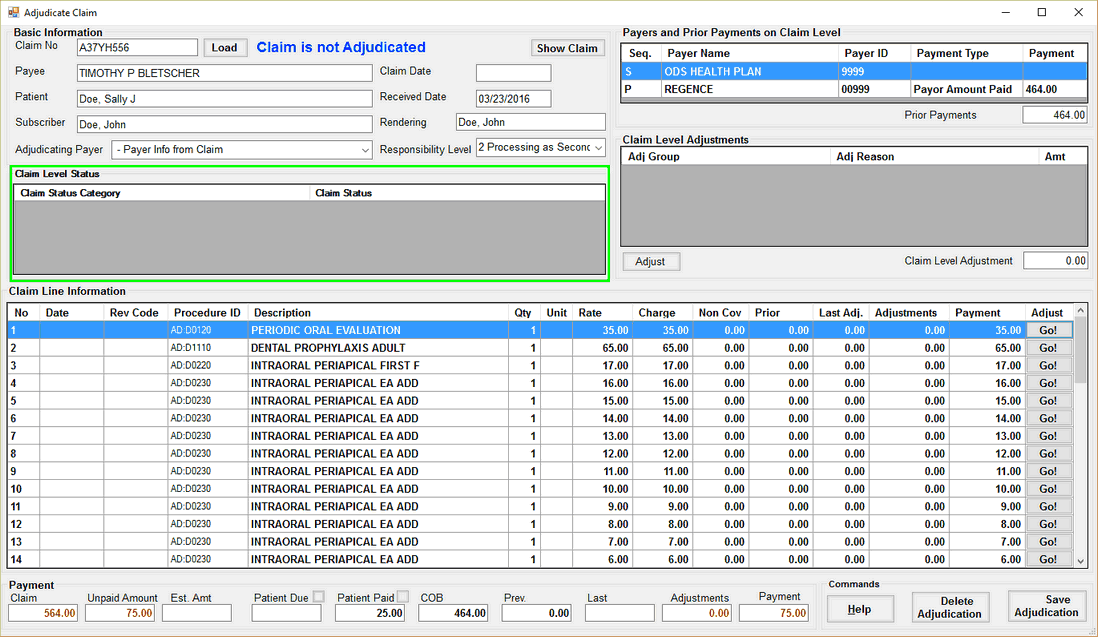Click Go! on line 14
The image size is (1098, 637).
pyautogui.click(x=1048, y=560)
